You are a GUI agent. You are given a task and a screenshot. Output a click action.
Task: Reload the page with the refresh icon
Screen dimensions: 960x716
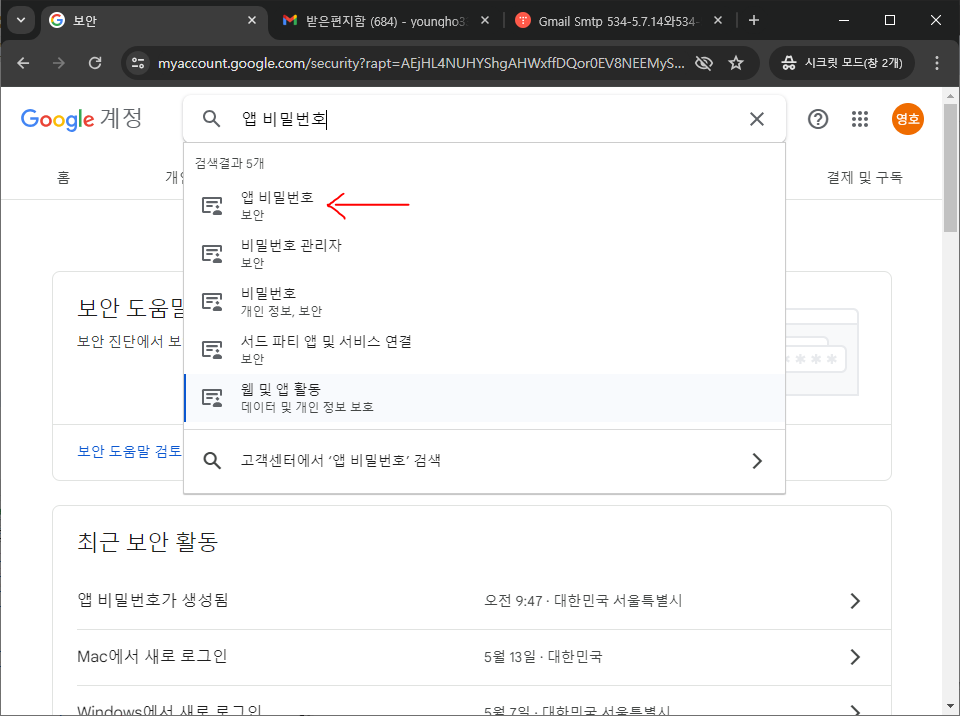pos(95,62)
